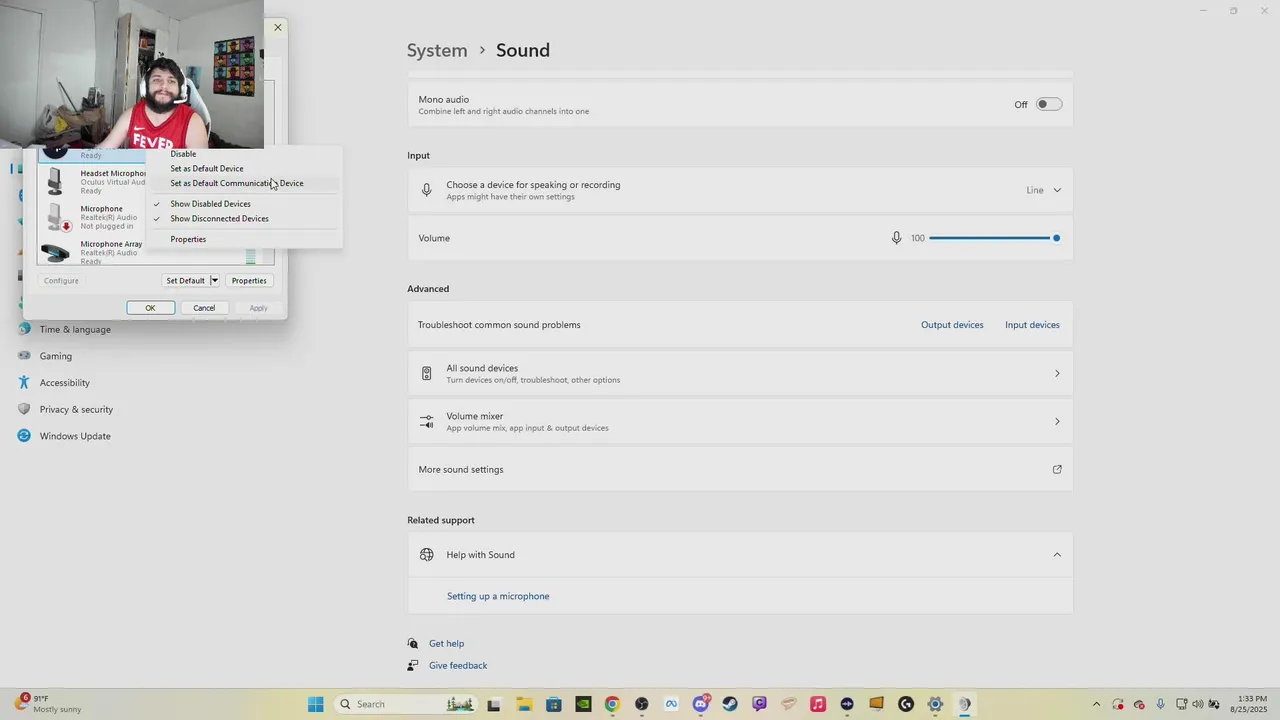Click the unplugged Realtek Microphone icon
This screenshot has width=1280, height=720.
click(59, 217)
